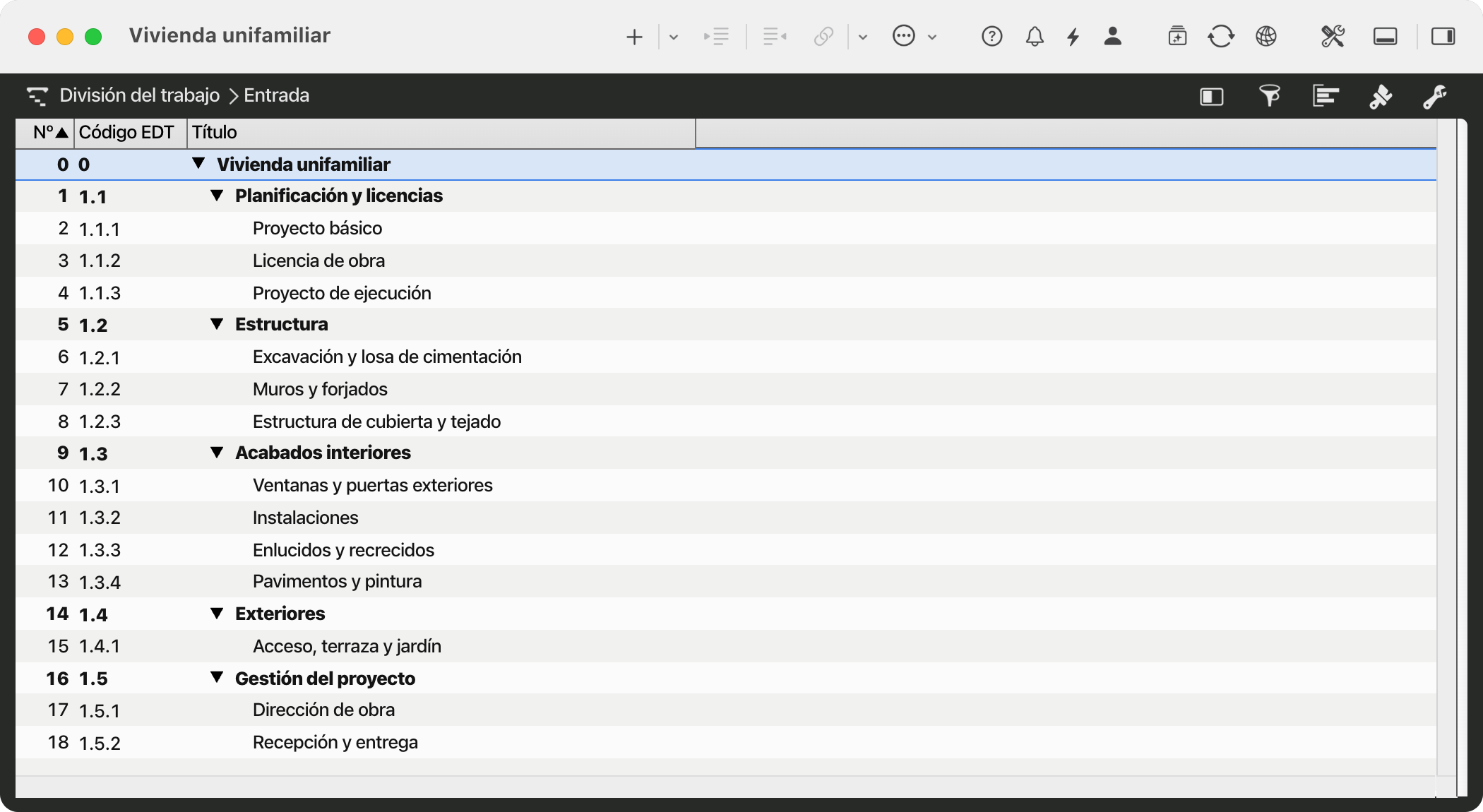The width and height of the screenshot is (1483, 812).
Task: Collapse the Acabados interiores group
Action: tap(217, 453)
